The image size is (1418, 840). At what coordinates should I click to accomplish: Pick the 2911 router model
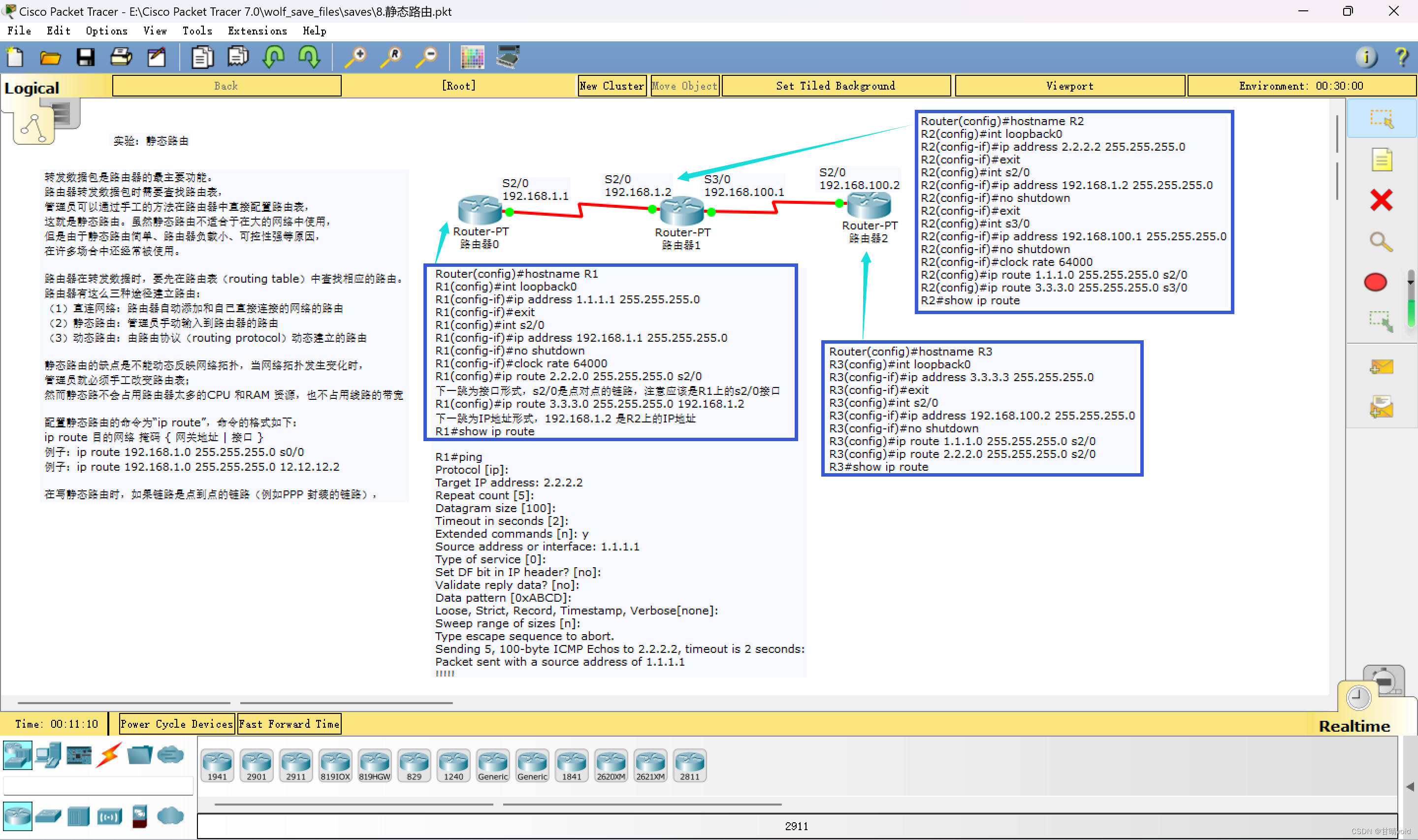[x=296, y=765]
